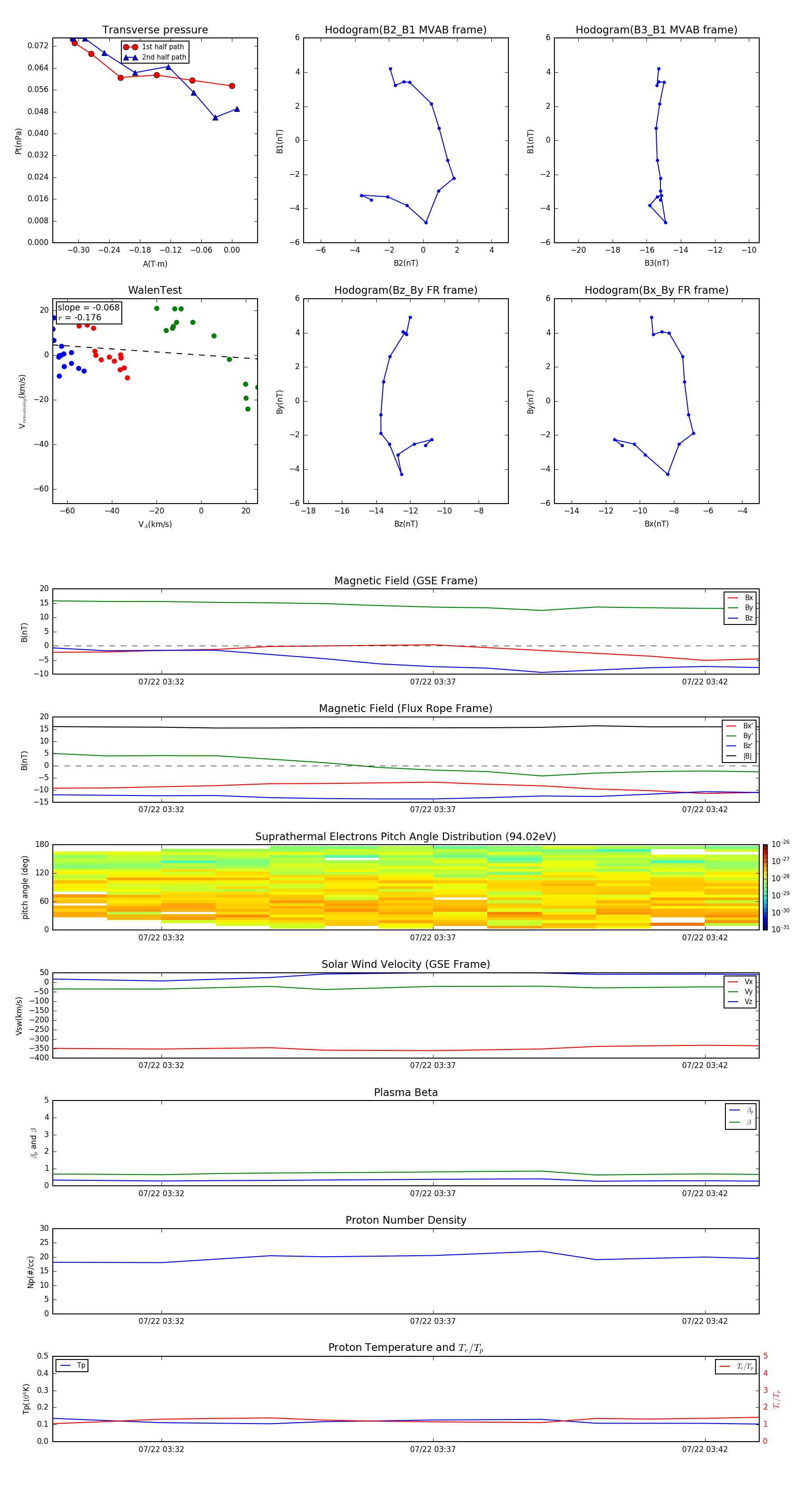Image resolution: width=812 pixels, height=1489 pixels.
Task: Click the "Bz(nT)" x-axis label
Action: pyautogui.click(x=406, y=524)
